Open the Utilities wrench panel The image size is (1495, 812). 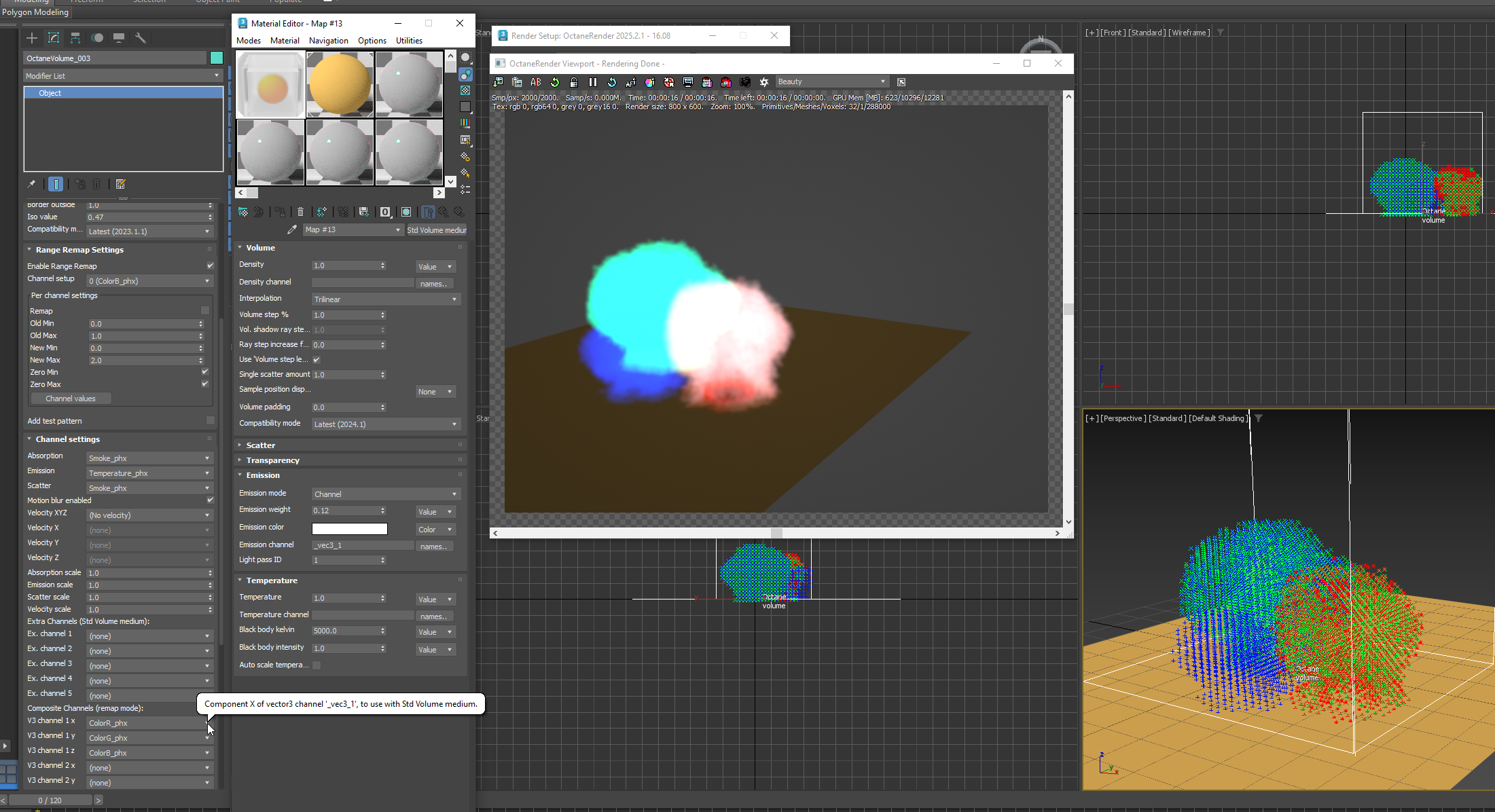(141, 38)
